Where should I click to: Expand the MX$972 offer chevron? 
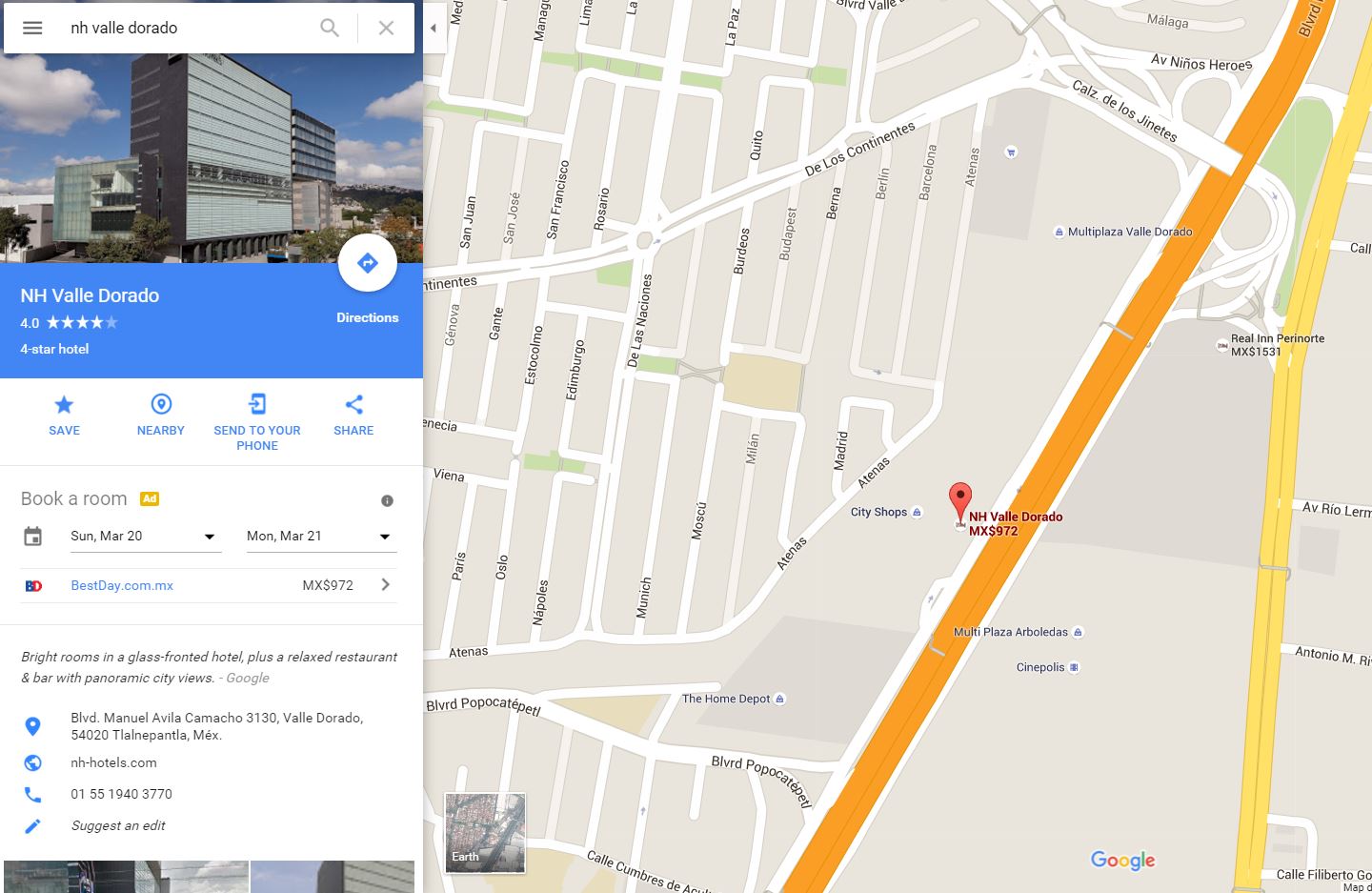point(385,584)
